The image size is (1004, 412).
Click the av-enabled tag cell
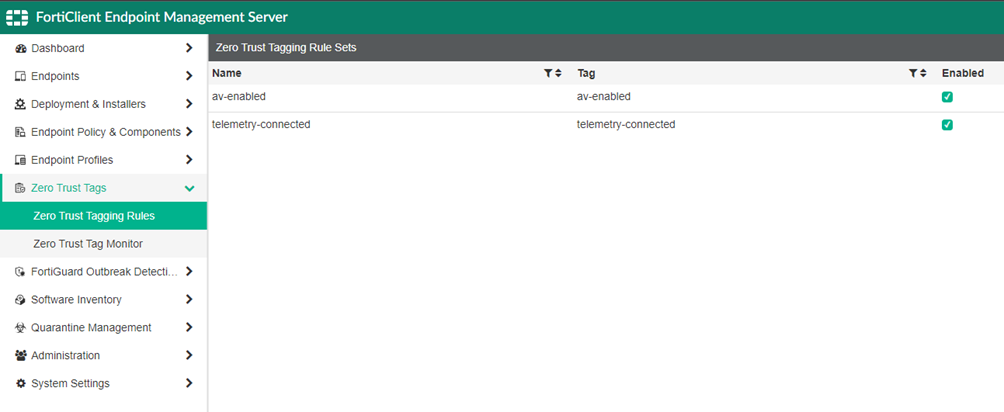(x=604, y=97)
